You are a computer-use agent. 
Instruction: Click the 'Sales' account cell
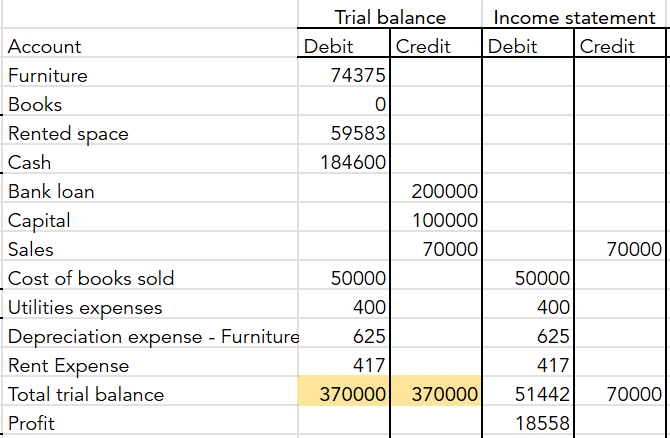150,247
